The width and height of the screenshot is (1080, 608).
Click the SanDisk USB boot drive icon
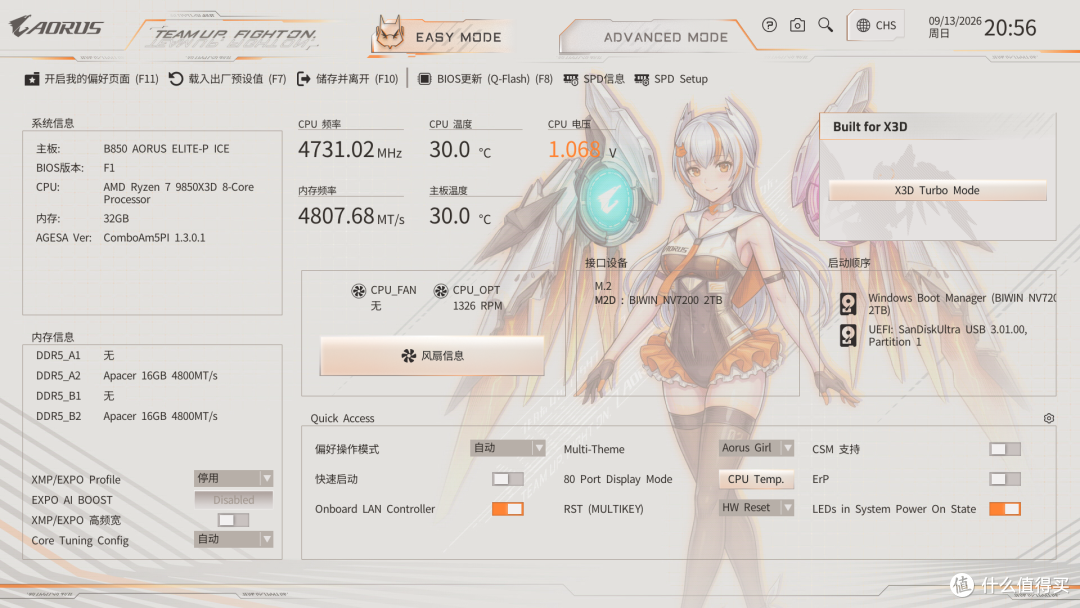pos(848,335)
